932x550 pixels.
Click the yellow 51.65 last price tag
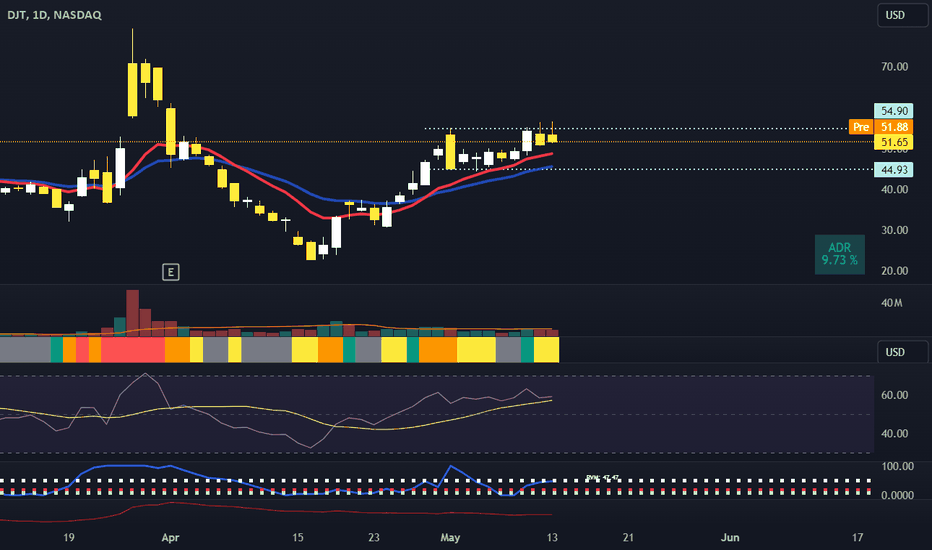pos(894,142)
